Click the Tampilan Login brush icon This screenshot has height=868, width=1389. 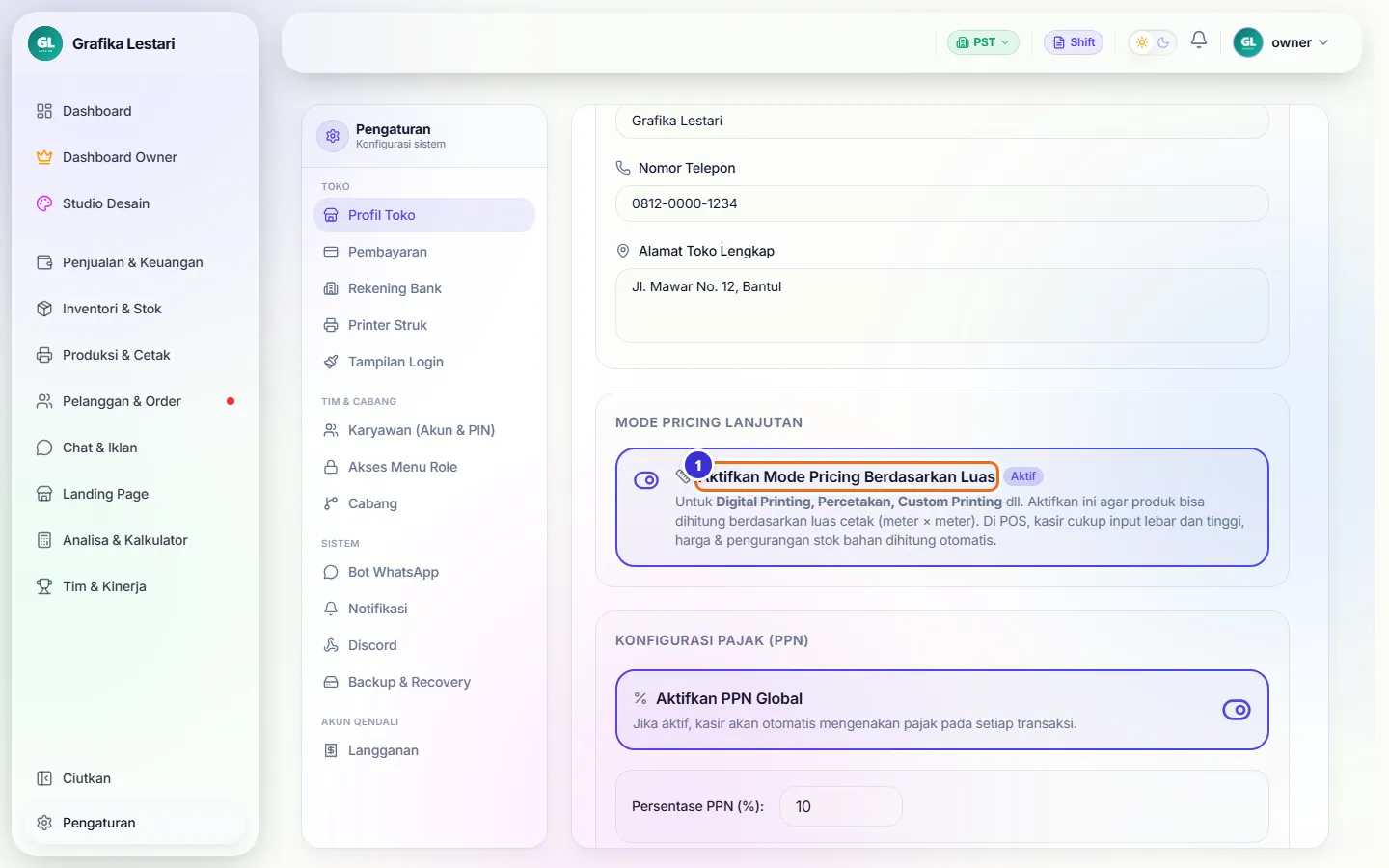[331, 362]
